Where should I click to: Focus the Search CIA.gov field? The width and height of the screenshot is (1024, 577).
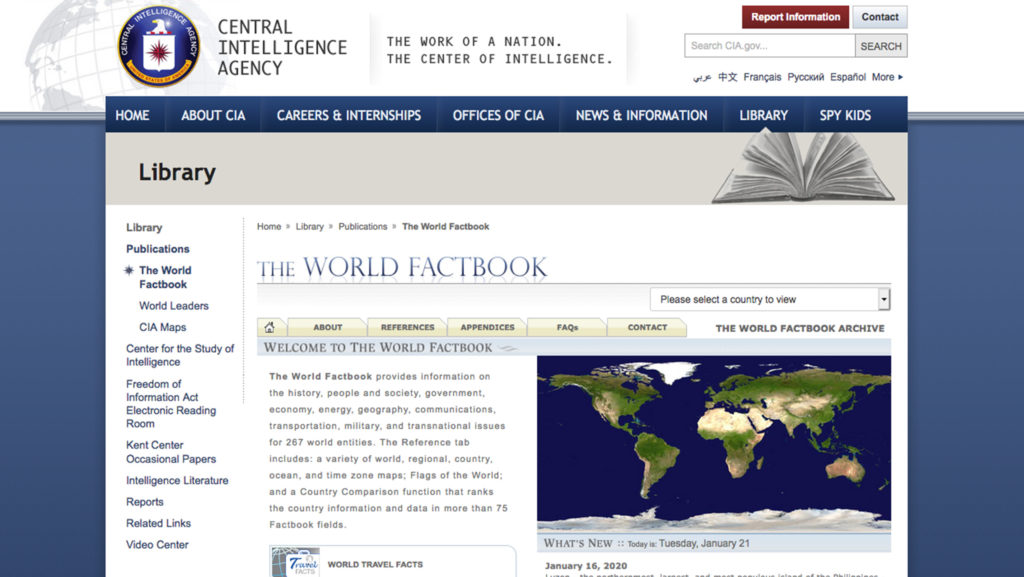(x=769, y=46)
